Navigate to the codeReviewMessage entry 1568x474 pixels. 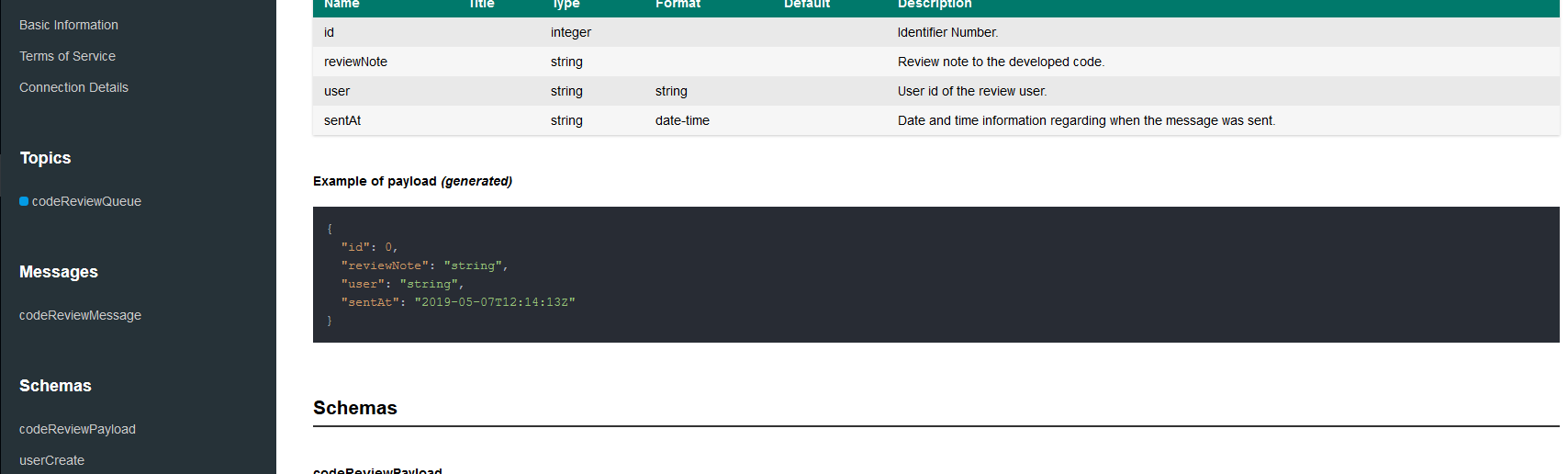pyautogui.click(x=80, y=315)
